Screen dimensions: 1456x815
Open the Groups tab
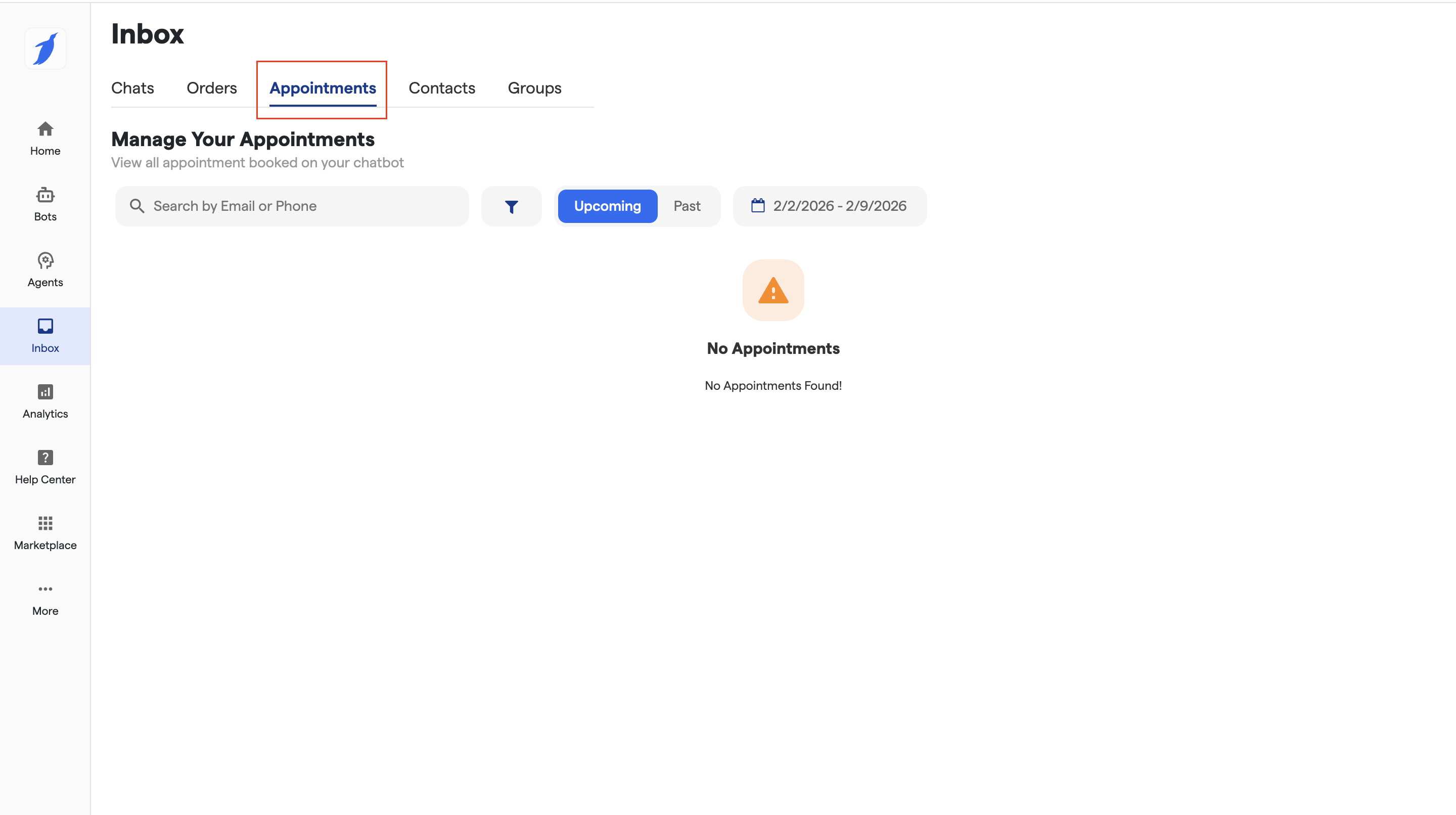pos(534,88)
